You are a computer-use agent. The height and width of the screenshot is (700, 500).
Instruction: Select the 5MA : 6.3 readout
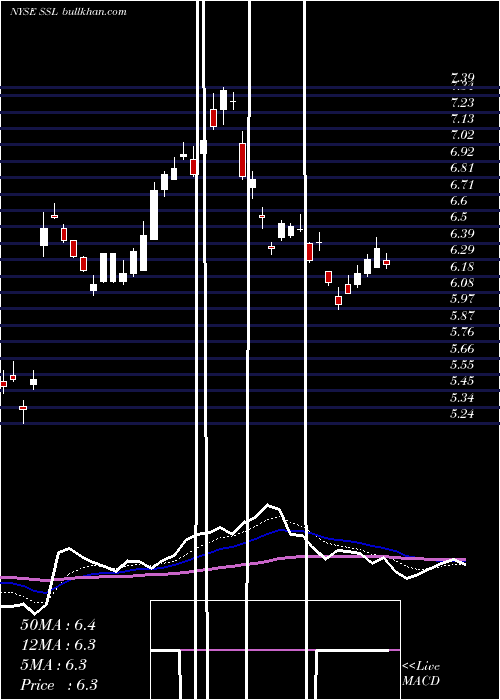click(x=54, y=665)
